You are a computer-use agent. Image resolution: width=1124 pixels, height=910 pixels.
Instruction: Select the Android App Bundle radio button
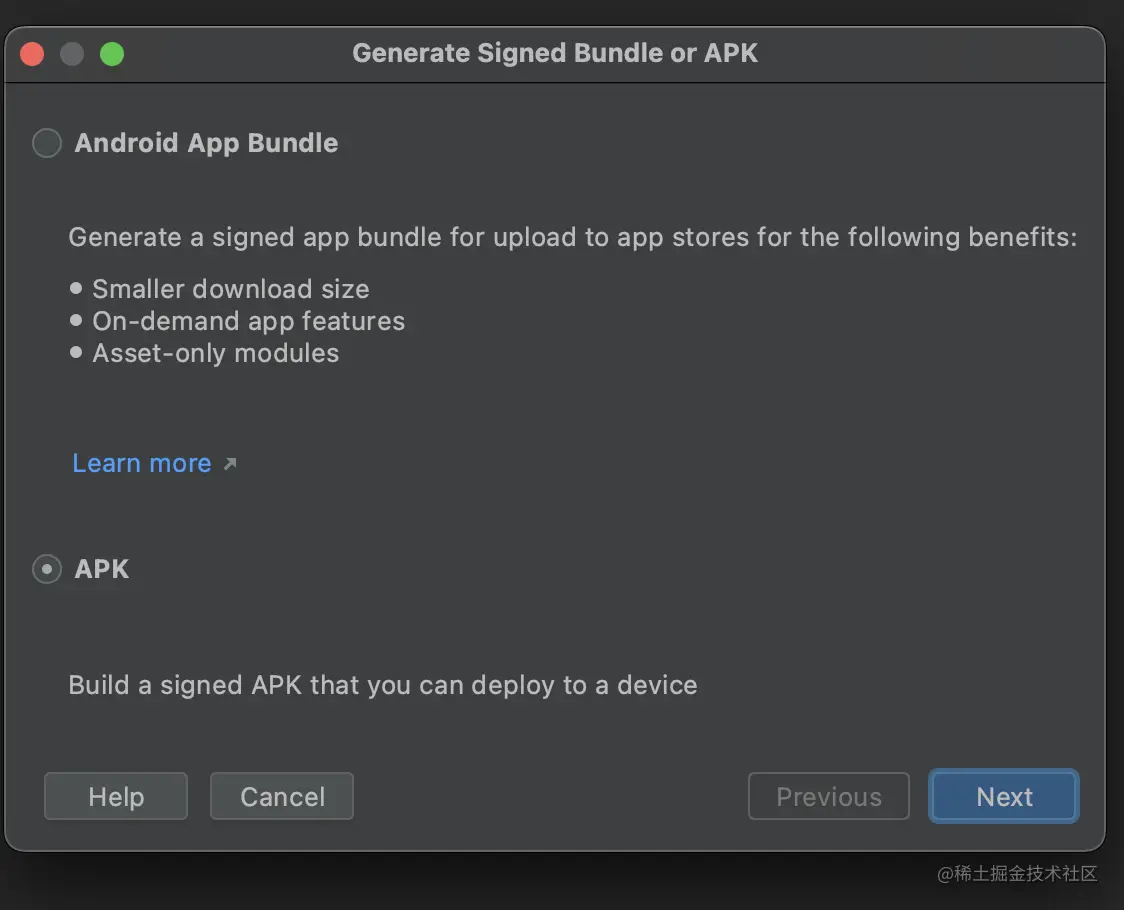click(47, 143)
